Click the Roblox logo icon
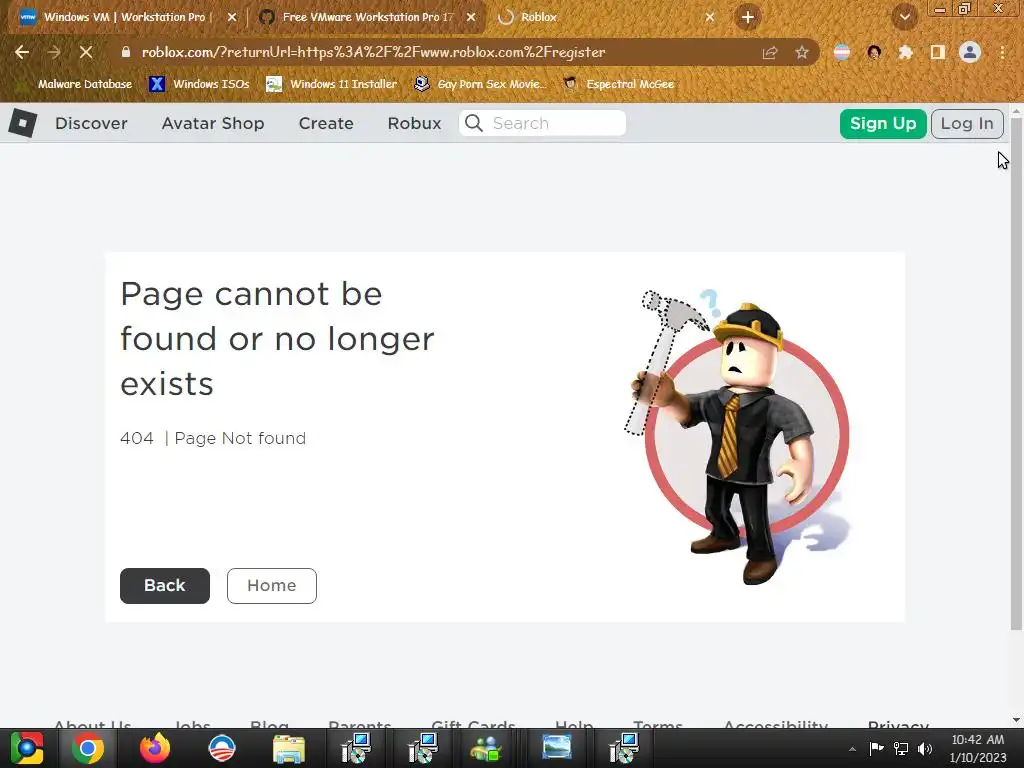 [22, 123]
